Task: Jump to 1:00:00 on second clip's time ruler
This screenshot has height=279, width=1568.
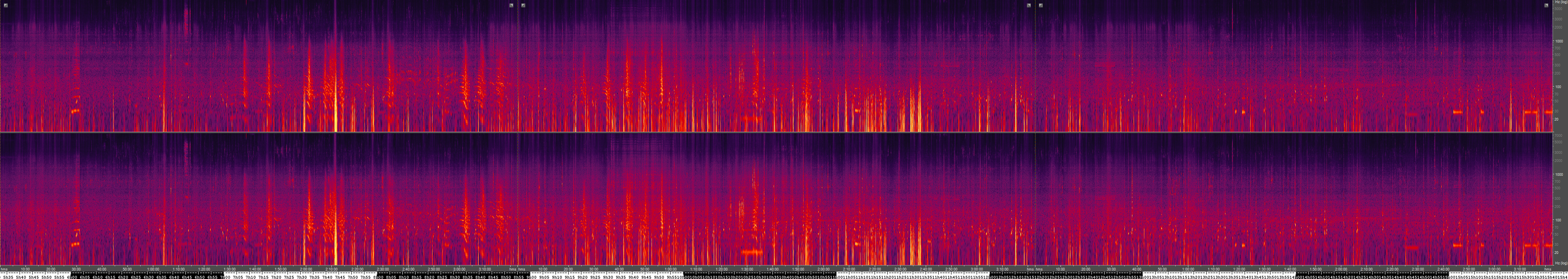Action: [x=670, y=269]
